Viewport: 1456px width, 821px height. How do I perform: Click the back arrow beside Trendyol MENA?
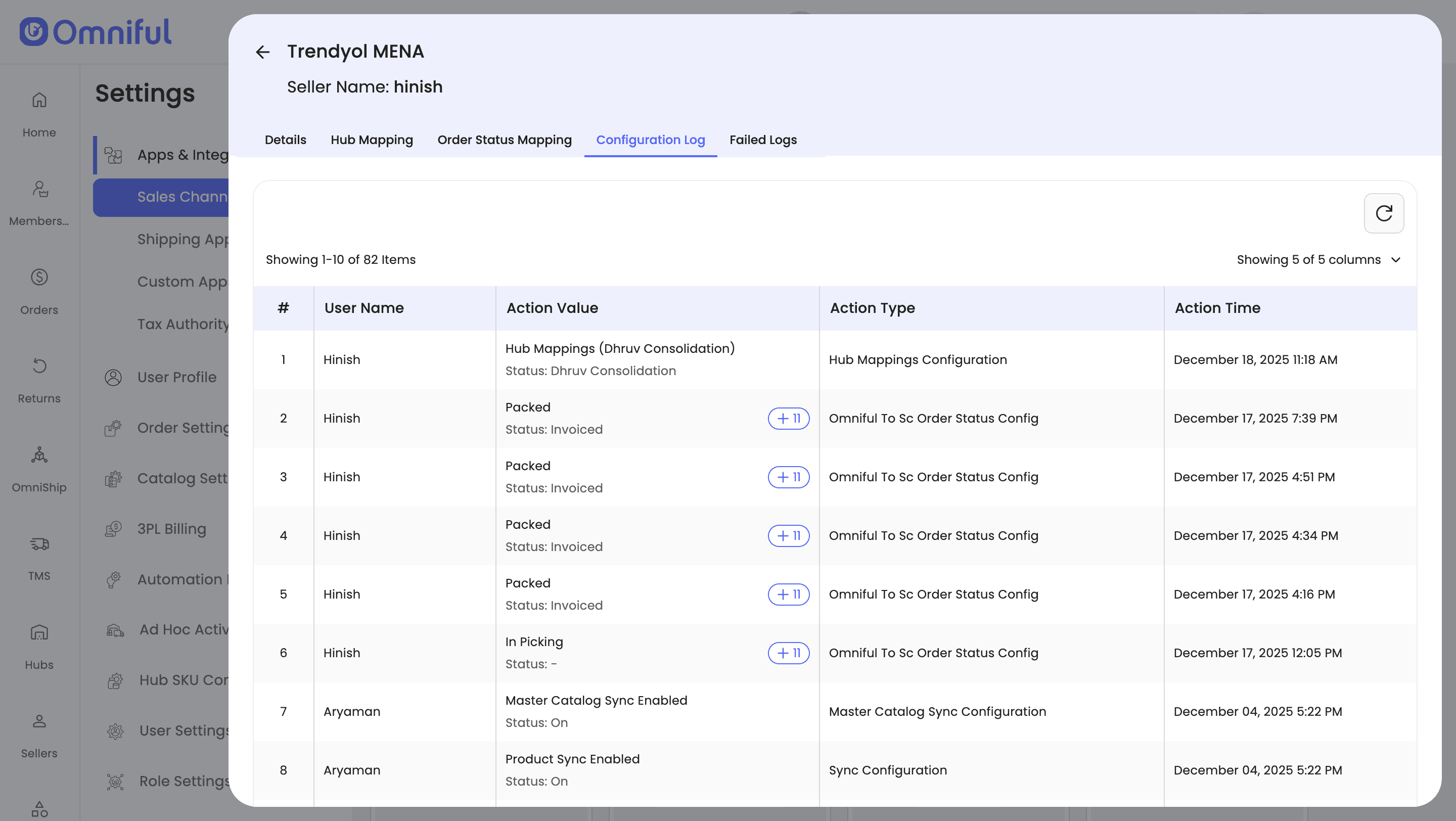pos(262,52)
